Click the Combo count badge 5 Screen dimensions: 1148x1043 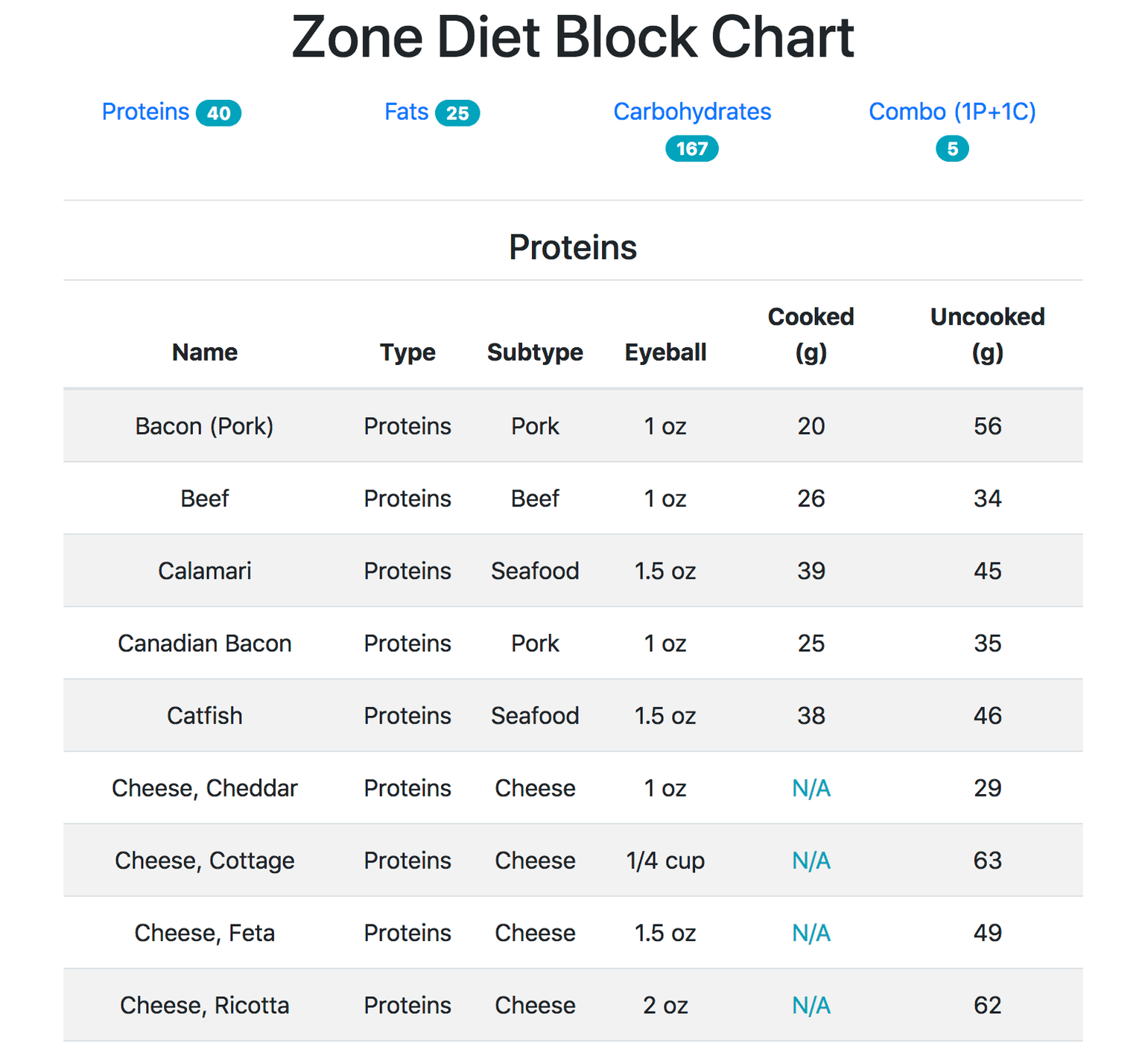(952, 149)
